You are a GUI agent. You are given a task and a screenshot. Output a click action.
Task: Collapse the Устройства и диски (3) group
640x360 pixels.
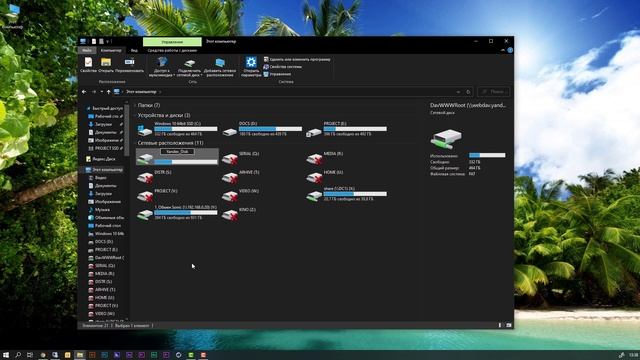point(135,116)
